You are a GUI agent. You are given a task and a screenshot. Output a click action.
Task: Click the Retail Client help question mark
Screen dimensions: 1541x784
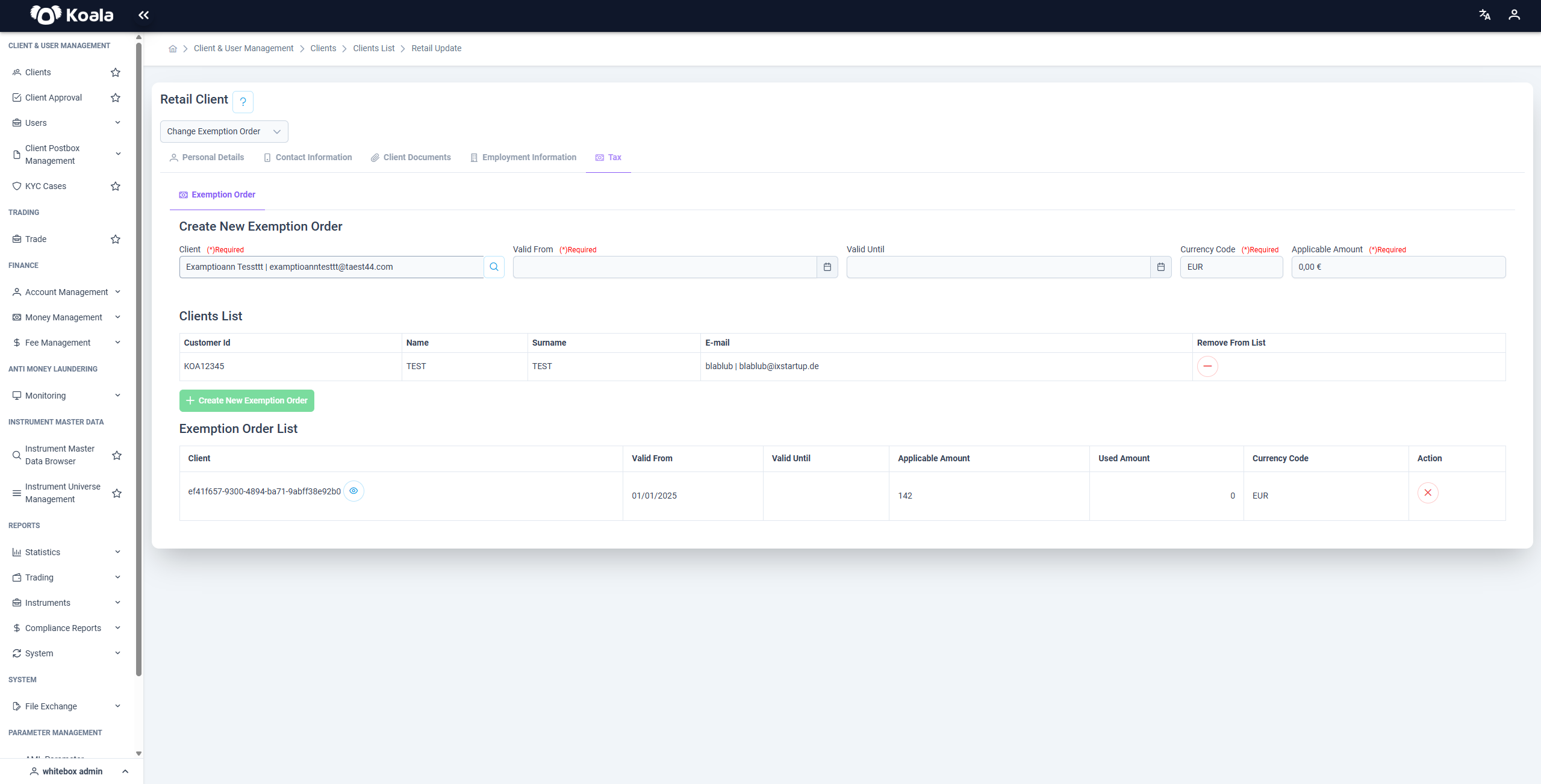[243, 102]
